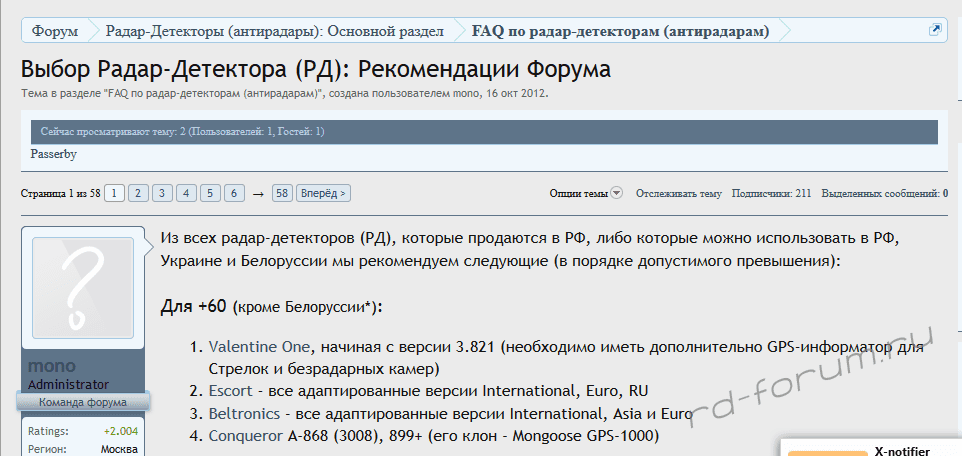
Task: Click the thread title Выбор Радар-Детектора heading
Action: point(315,69)
